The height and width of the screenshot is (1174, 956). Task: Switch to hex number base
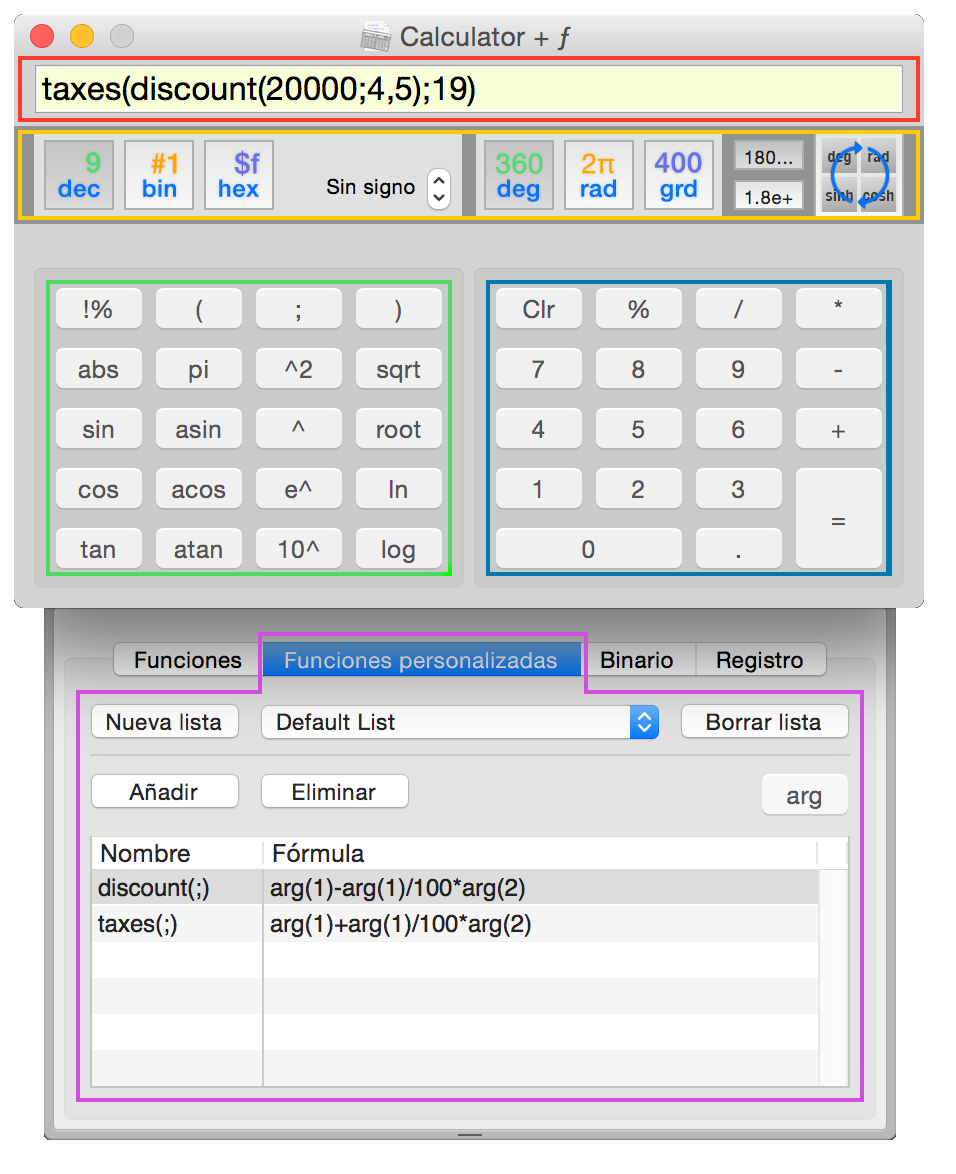[x=239, y=175]
